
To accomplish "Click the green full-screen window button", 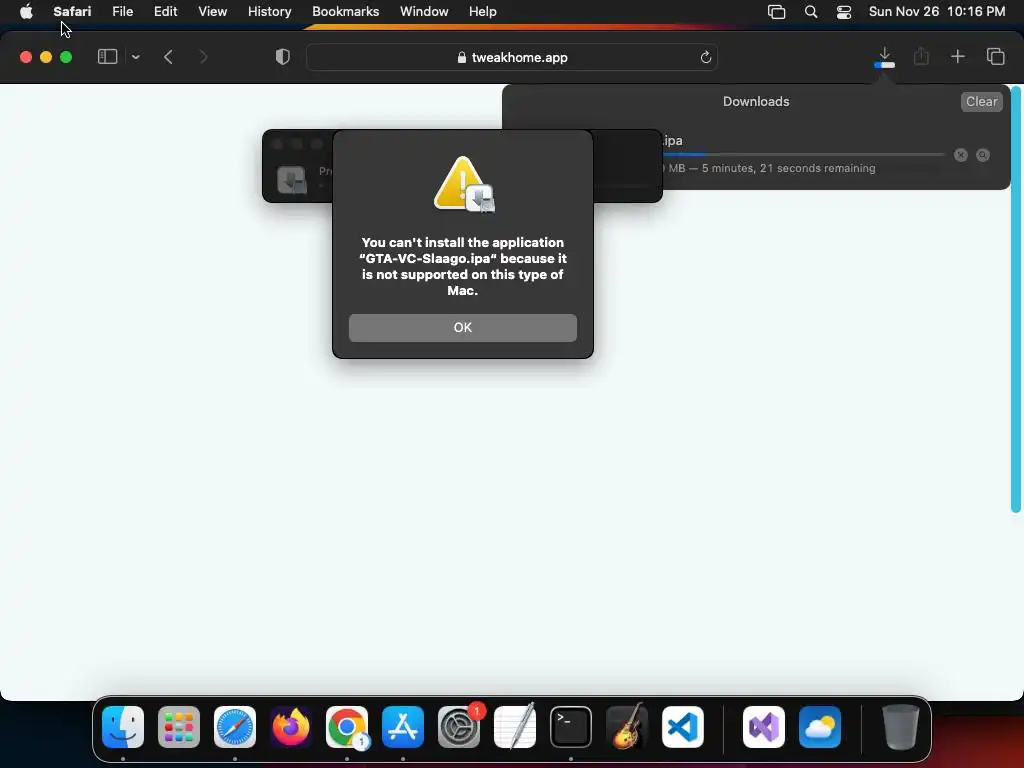I will 66,57.
